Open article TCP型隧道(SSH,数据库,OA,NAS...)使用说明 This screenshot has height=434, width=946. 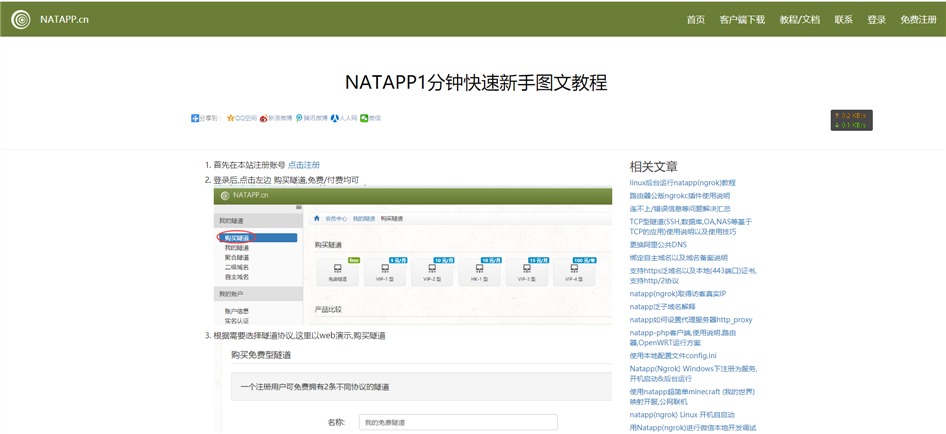coord(691,226)
